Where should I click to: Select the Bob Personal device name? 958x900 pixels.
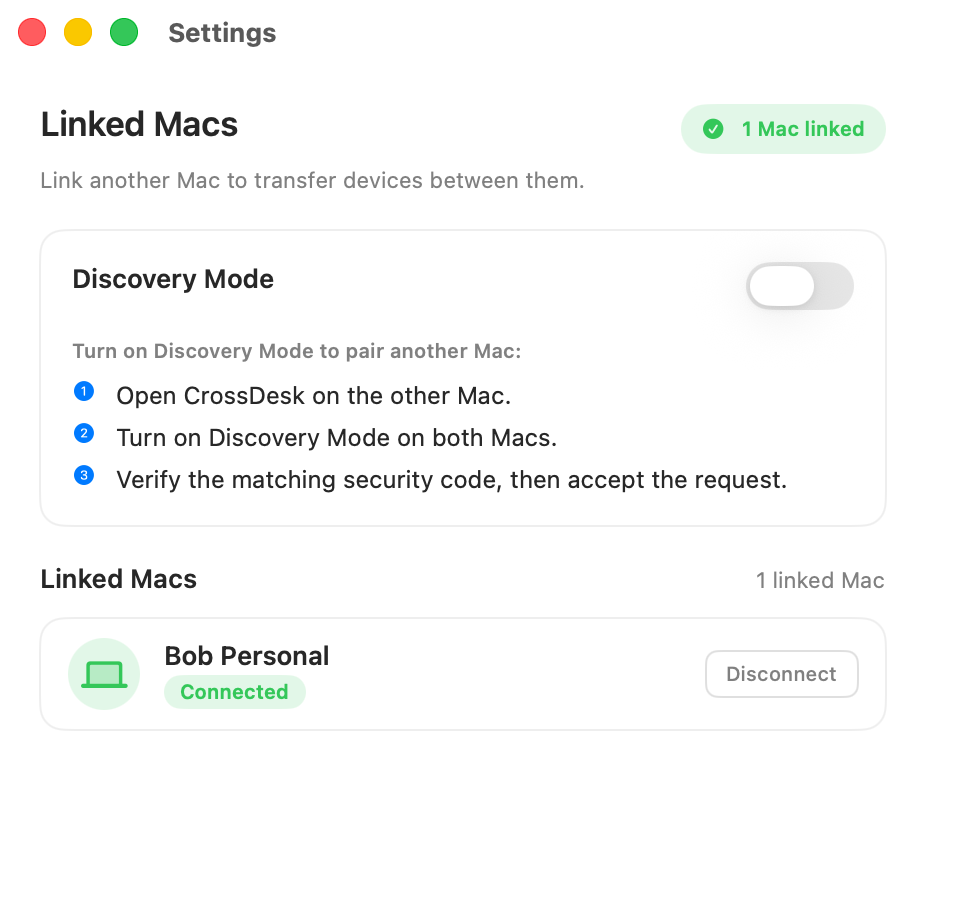[247, 656]
